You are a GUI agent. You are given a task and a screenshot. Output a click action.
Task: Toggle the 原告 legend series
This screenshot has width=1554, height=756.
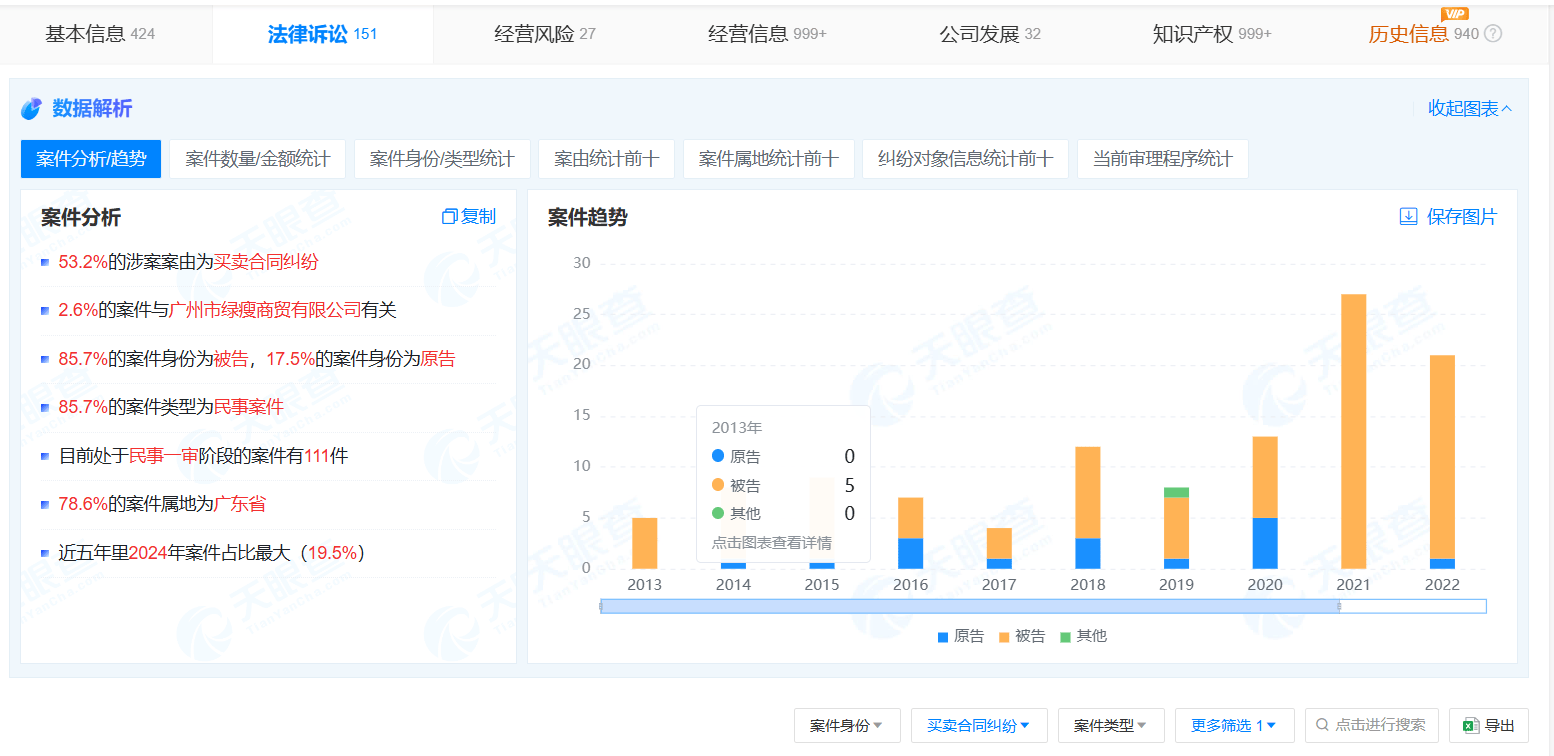coord(961,636)
